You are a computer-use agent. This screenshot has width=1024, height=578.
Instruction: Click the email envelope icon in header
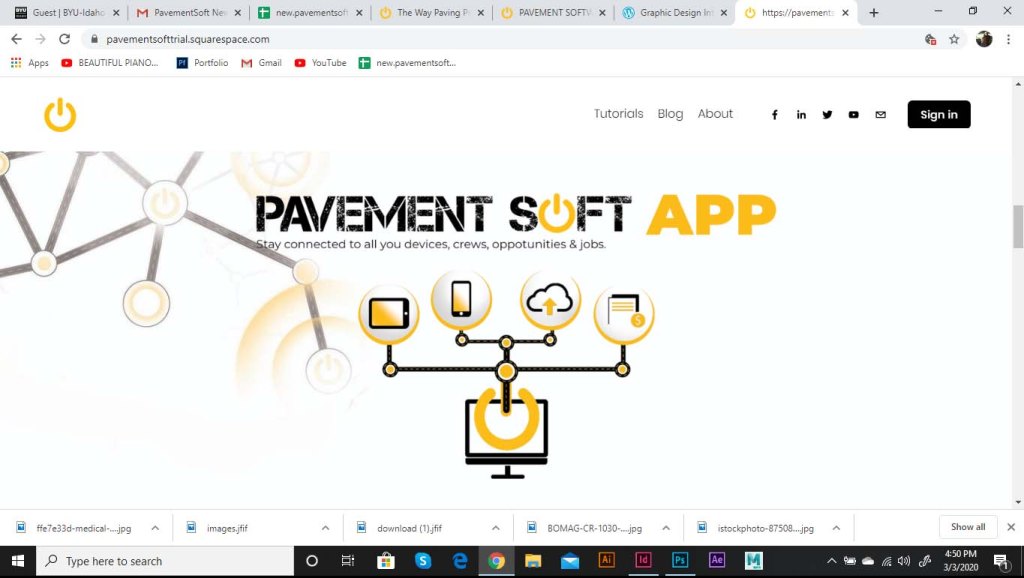(x=880, y=115)
